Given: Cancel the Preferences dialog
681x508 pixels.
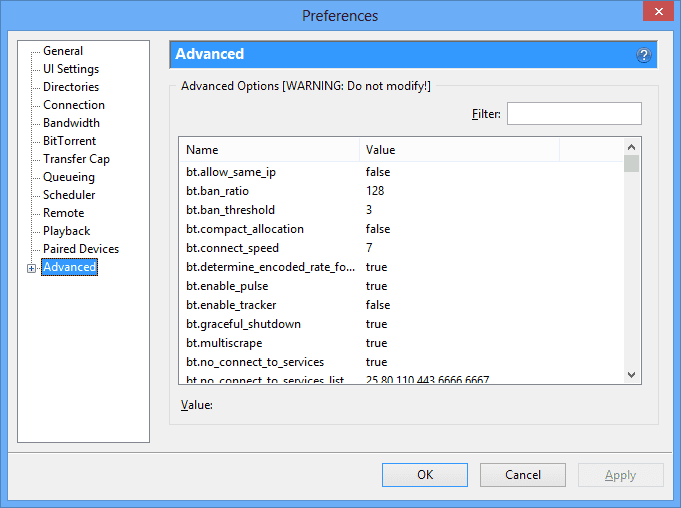Looking at the screenshot, I should coord(522,475).
